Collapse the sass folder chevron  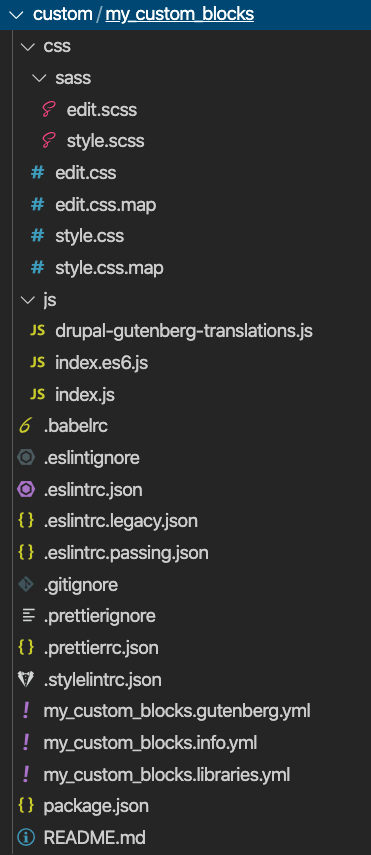pyautogui.click(x=38, y=79)
